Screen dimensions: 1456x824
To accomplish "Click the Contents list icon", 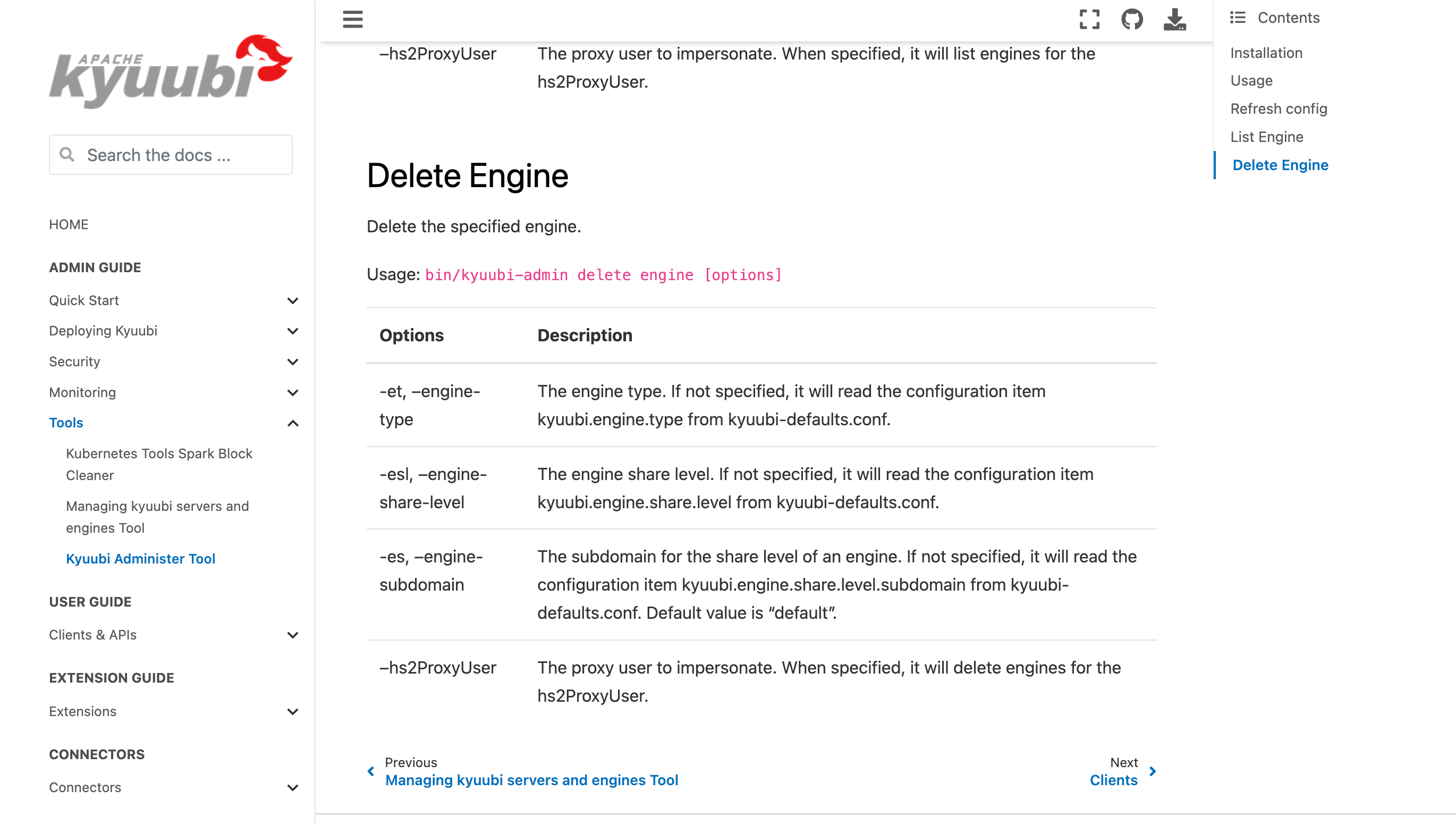I will coord(1237,18).
